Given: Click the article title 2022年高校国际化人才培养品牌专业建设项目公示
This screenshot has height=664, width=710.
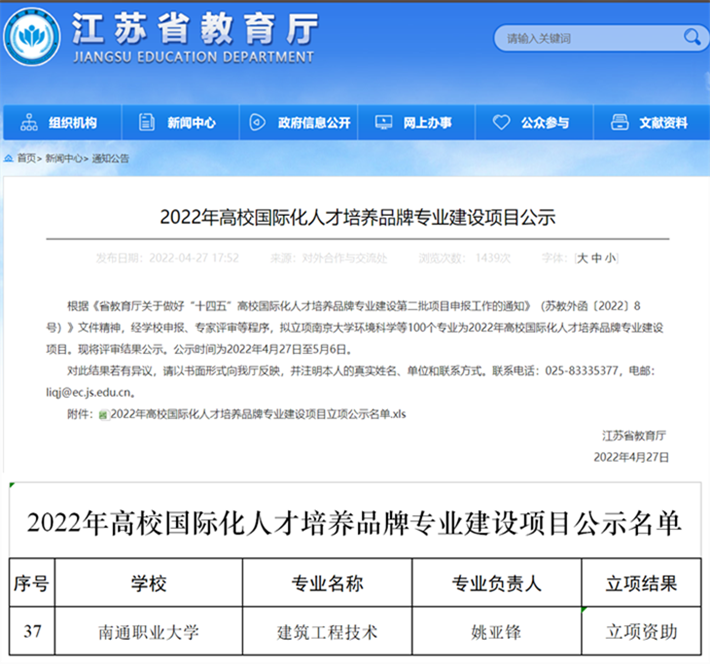Looking at the screenshot, I should point(357,217).
